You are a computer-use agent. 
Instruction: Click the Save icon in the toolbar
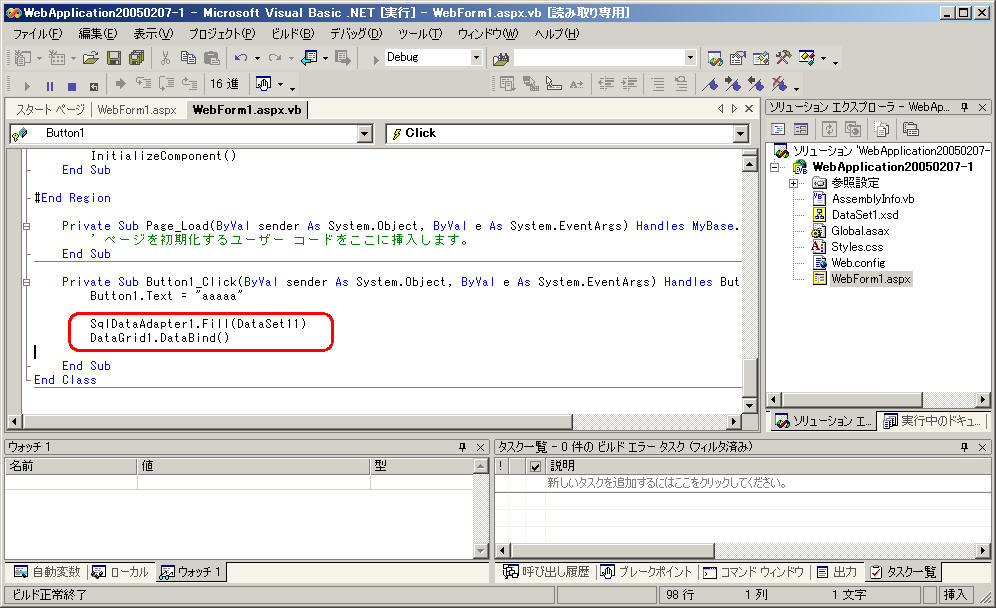point(114,58)
